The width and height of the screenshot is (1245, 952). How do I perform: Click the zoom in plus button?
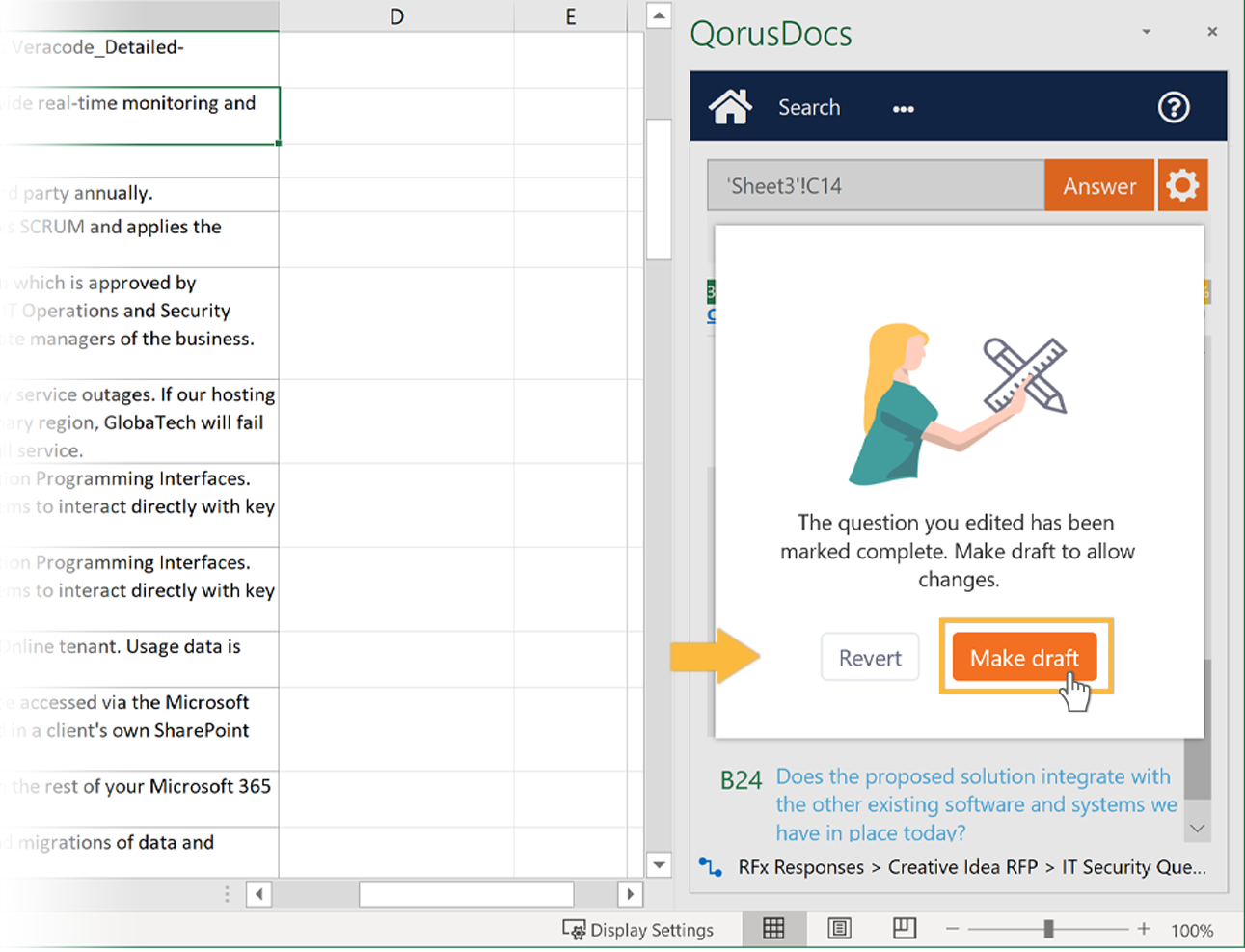point(1144,929)
